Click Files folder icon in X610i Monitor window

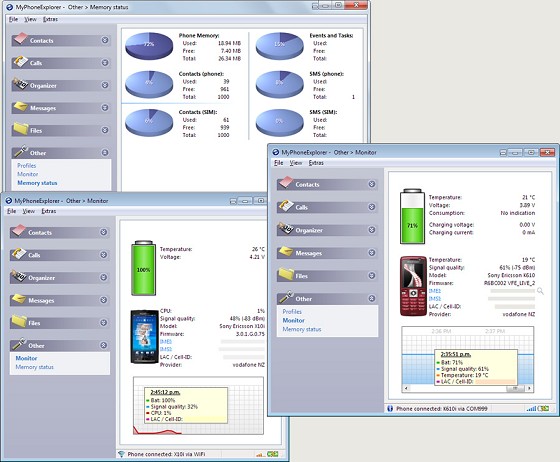coord(286,274)
